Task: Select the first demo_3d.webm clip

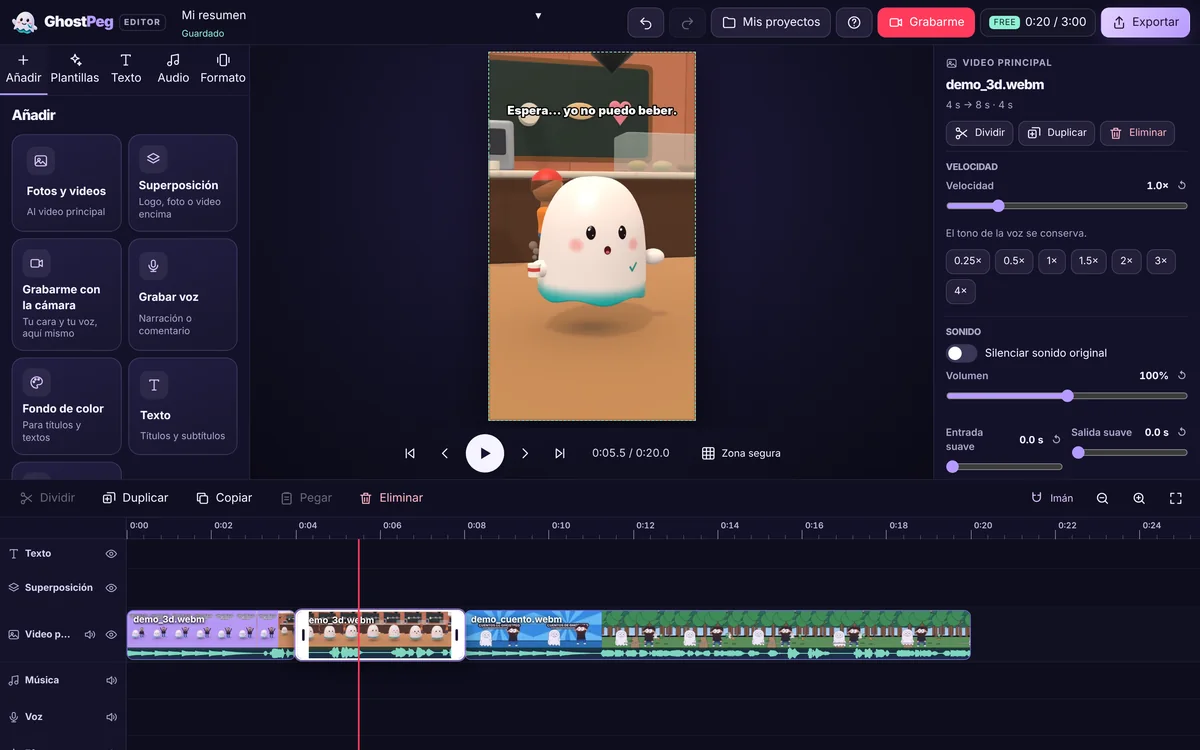Action: pyautogui.click(x=211, y=635)
